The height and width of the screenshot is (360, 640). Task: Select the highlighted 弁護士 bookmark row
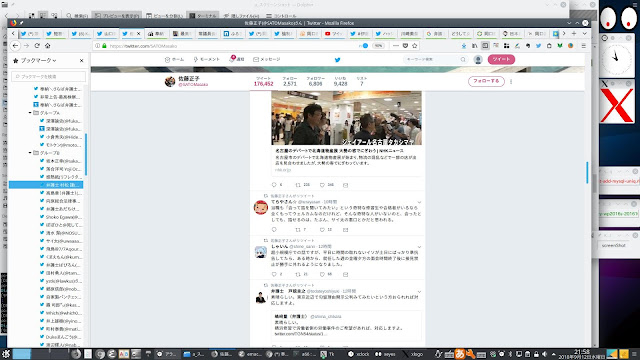pyautogui.click(x=46, y=185)
